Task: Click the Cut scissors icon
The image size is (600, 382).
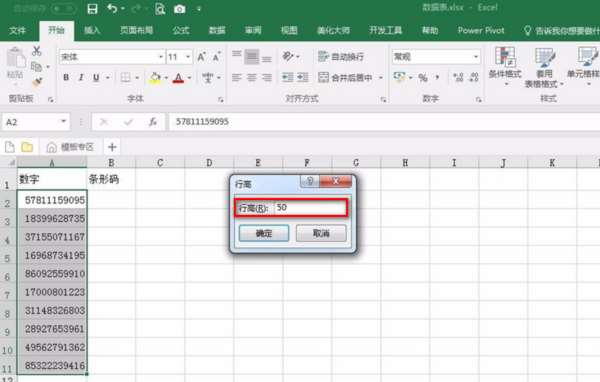Action: [37, 51]
